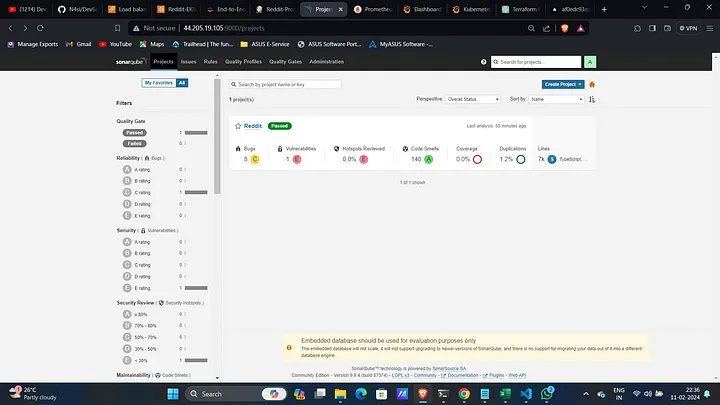Filter Security by B rating
Image resolution: width=720 pixels, height=405 pixels.
(x=137, y=253)
